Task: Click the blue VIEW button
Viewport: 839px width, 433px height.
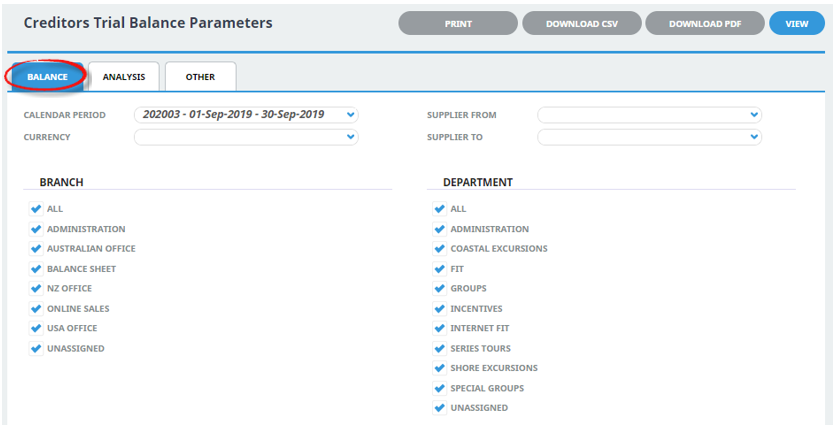Action: click(x=797, y=24)
